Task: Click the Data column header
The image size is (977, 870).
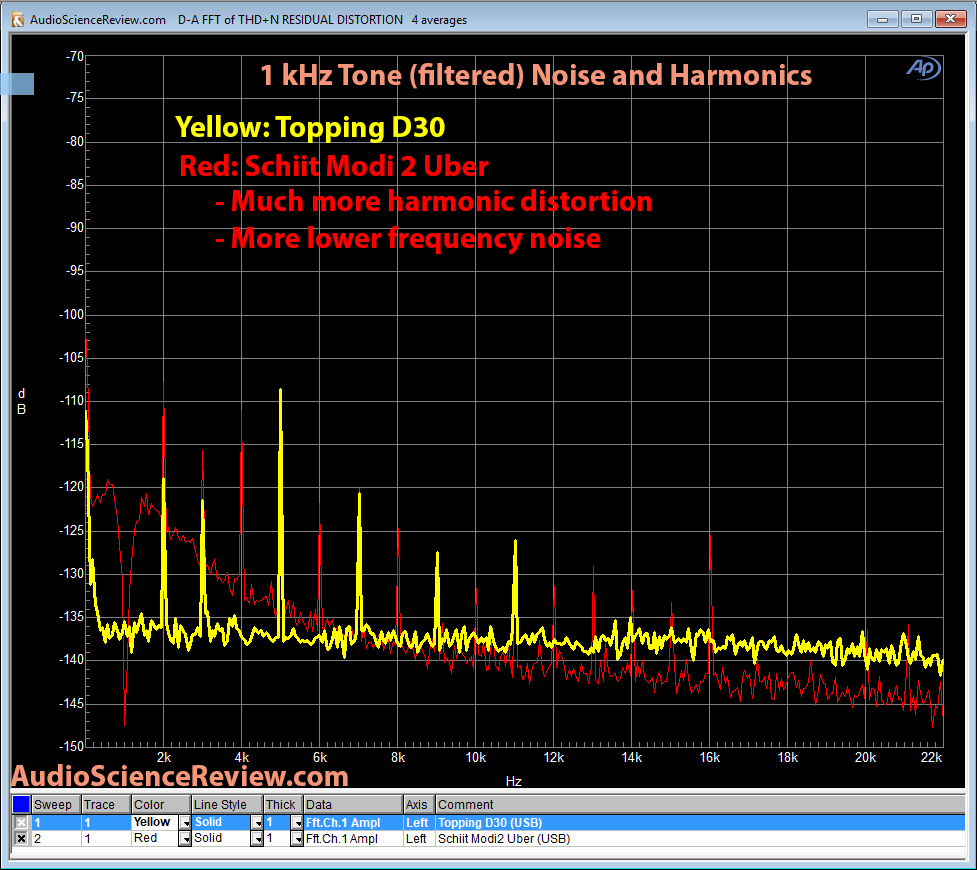Action: click(x=353, y=805)
